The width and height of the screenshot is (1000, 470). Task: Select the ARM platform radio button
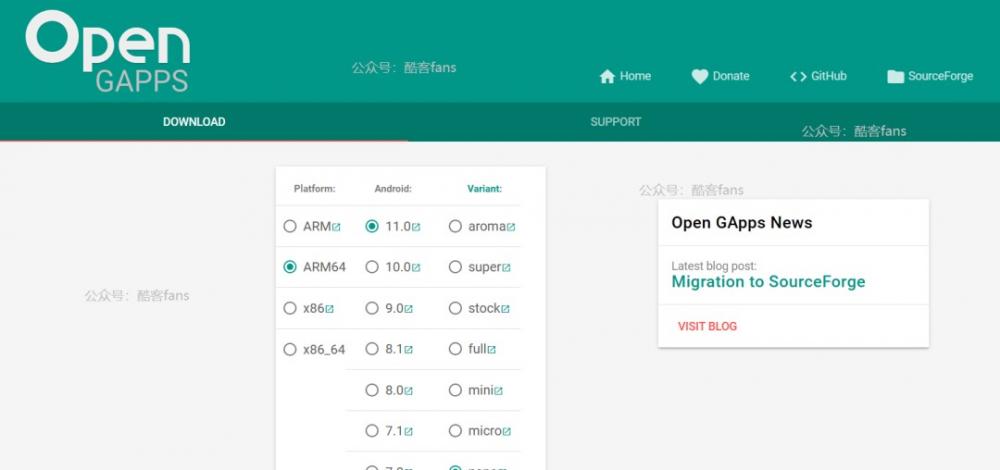pyautogui.click(x=290, y=226)
